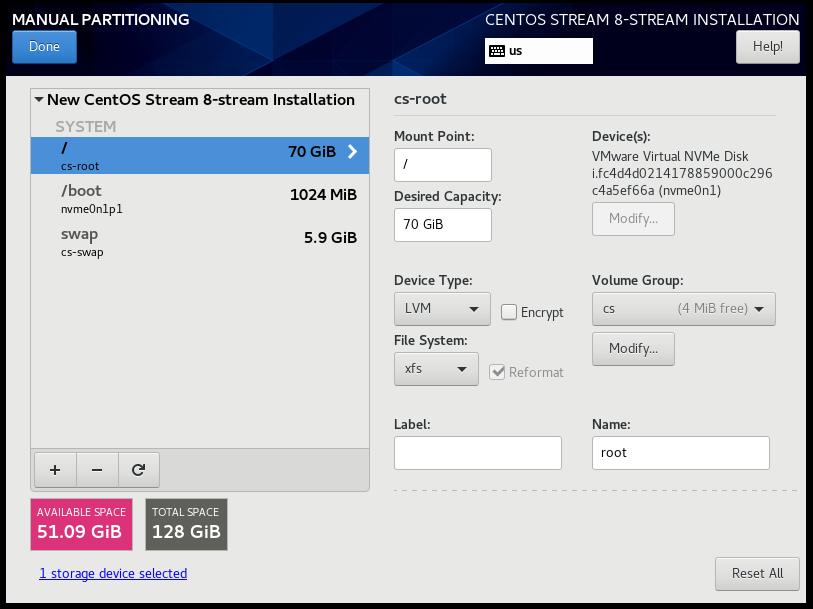The width and height of the screenshot is (813, 609).
Task: Click the TOTAL SPACE 128 GiB box
Action: (x=186, y=525)
